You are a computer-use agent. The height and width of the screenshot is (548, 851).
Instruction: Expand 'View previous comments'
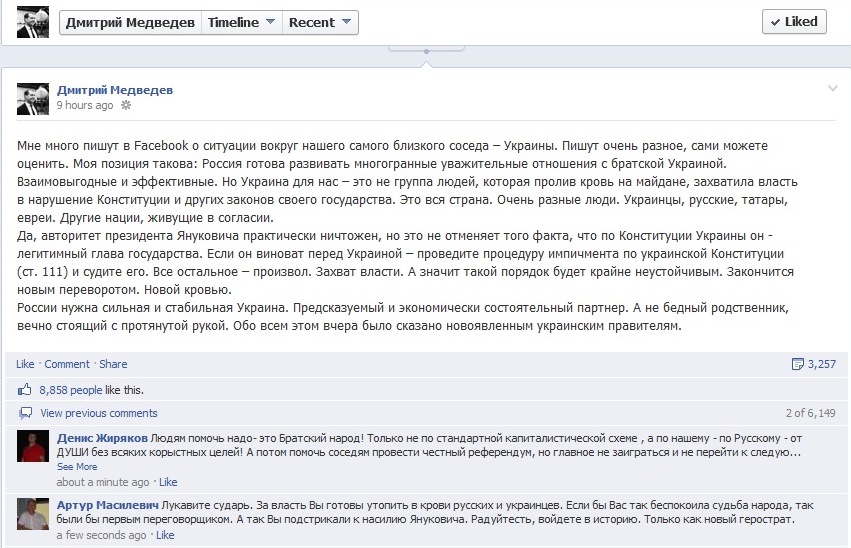click(x=98, y=413)
